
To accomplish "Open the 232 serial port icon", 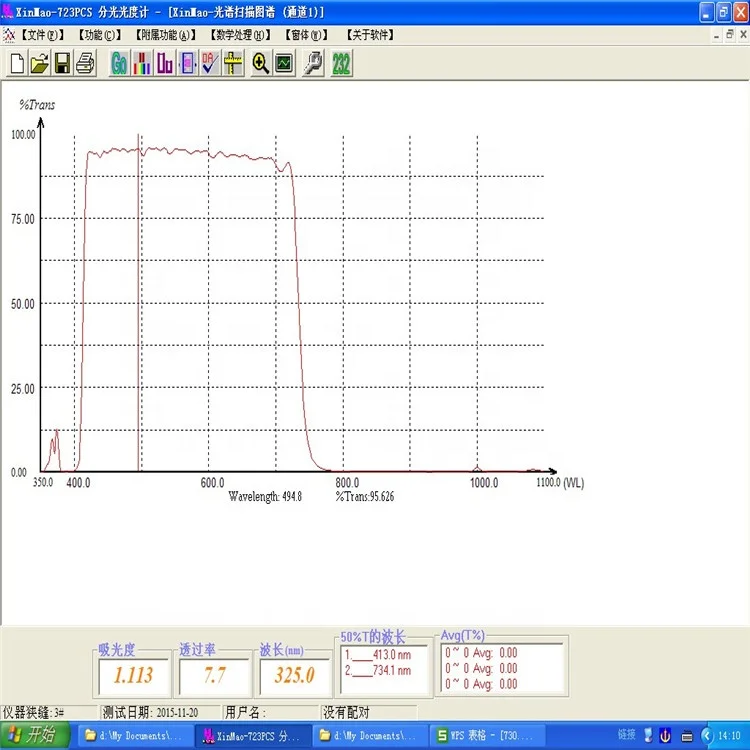I will 342,64.
